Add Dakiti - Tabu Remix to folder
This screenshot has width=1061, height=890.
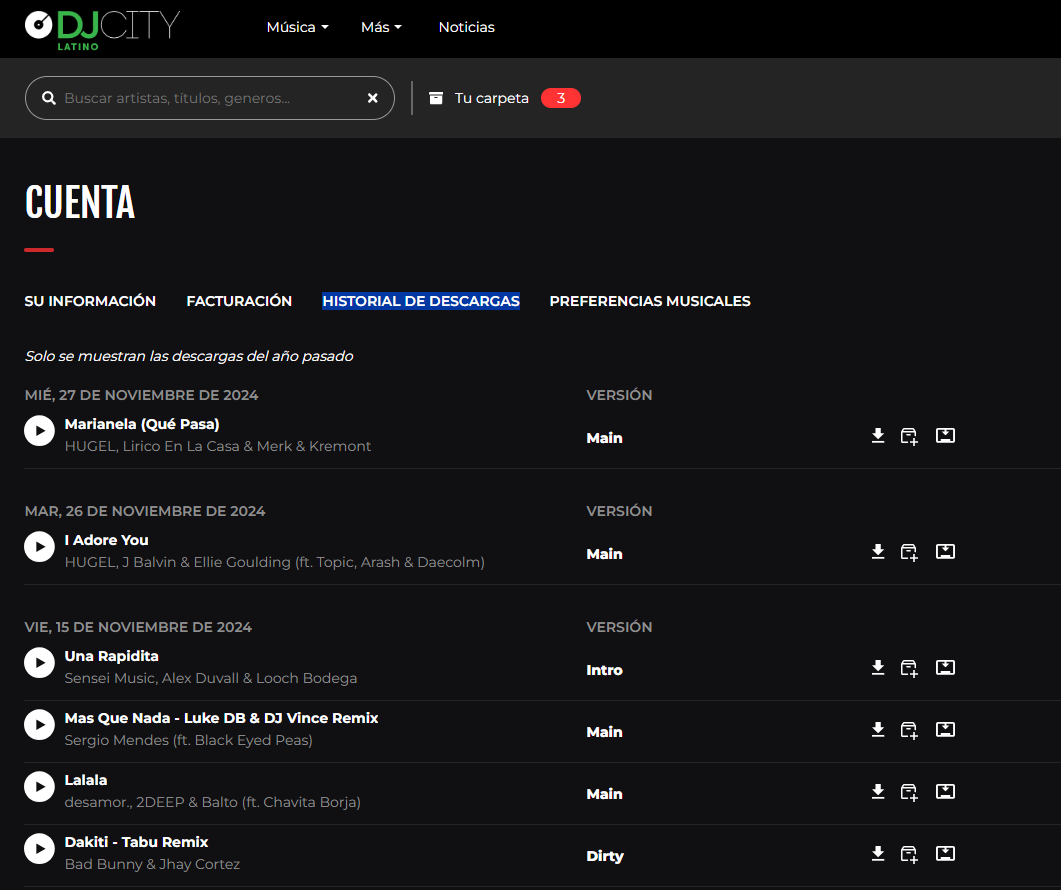click(x=909, y=854)
